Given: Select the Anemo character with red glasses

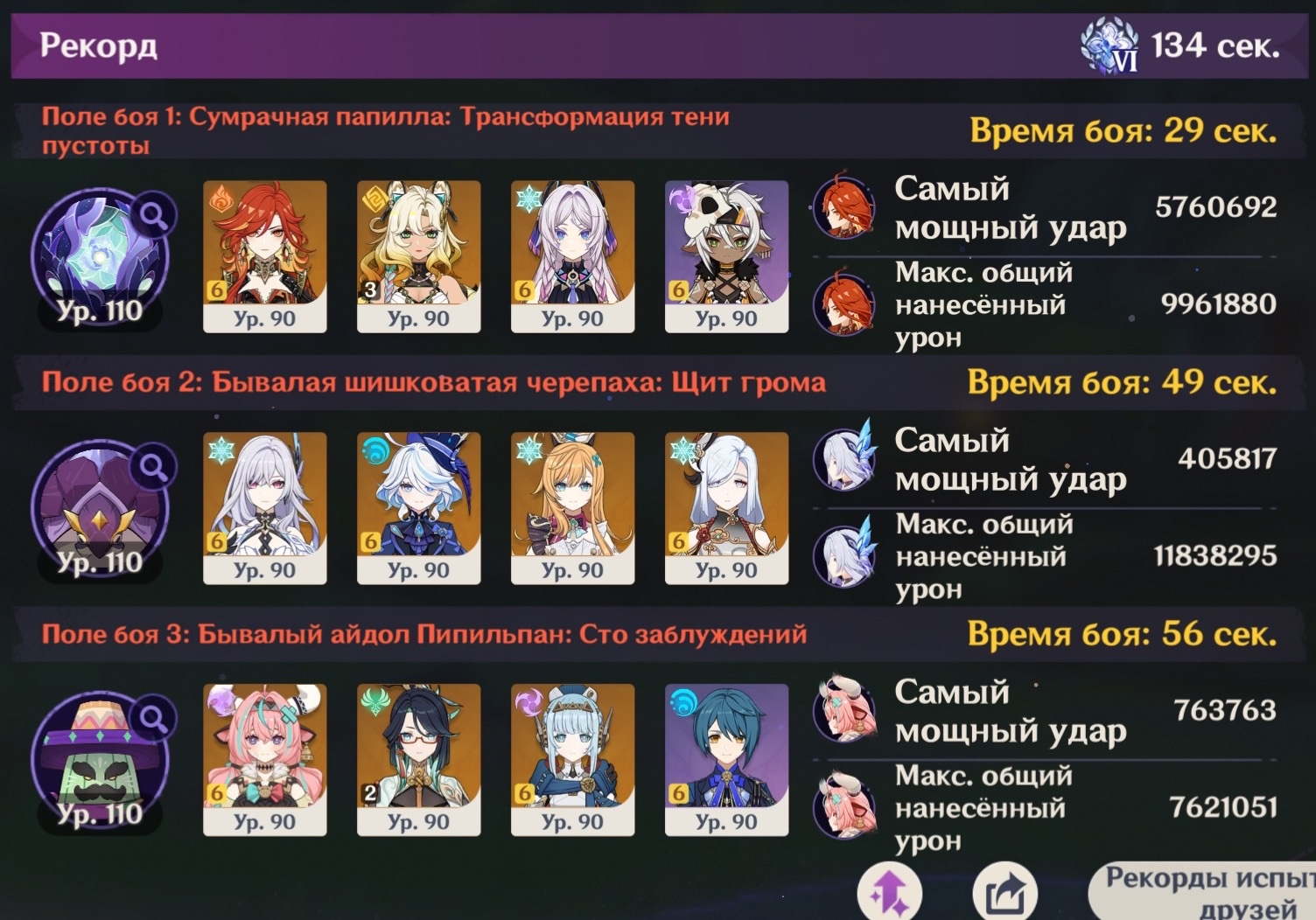Looking at the screenshot, I should tap(419, 760).
